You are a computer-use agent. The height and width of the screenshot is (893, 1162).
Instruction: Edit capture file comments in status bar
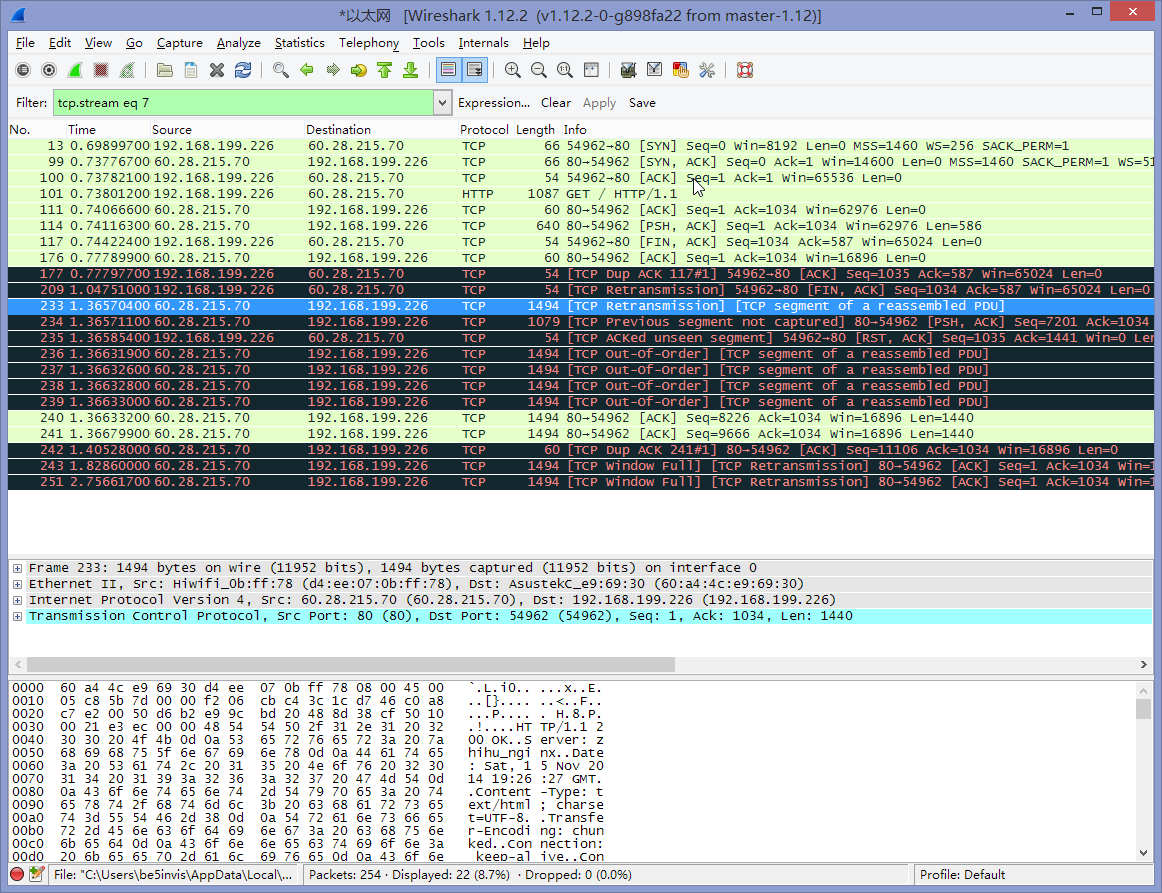[x=36, y=874]
